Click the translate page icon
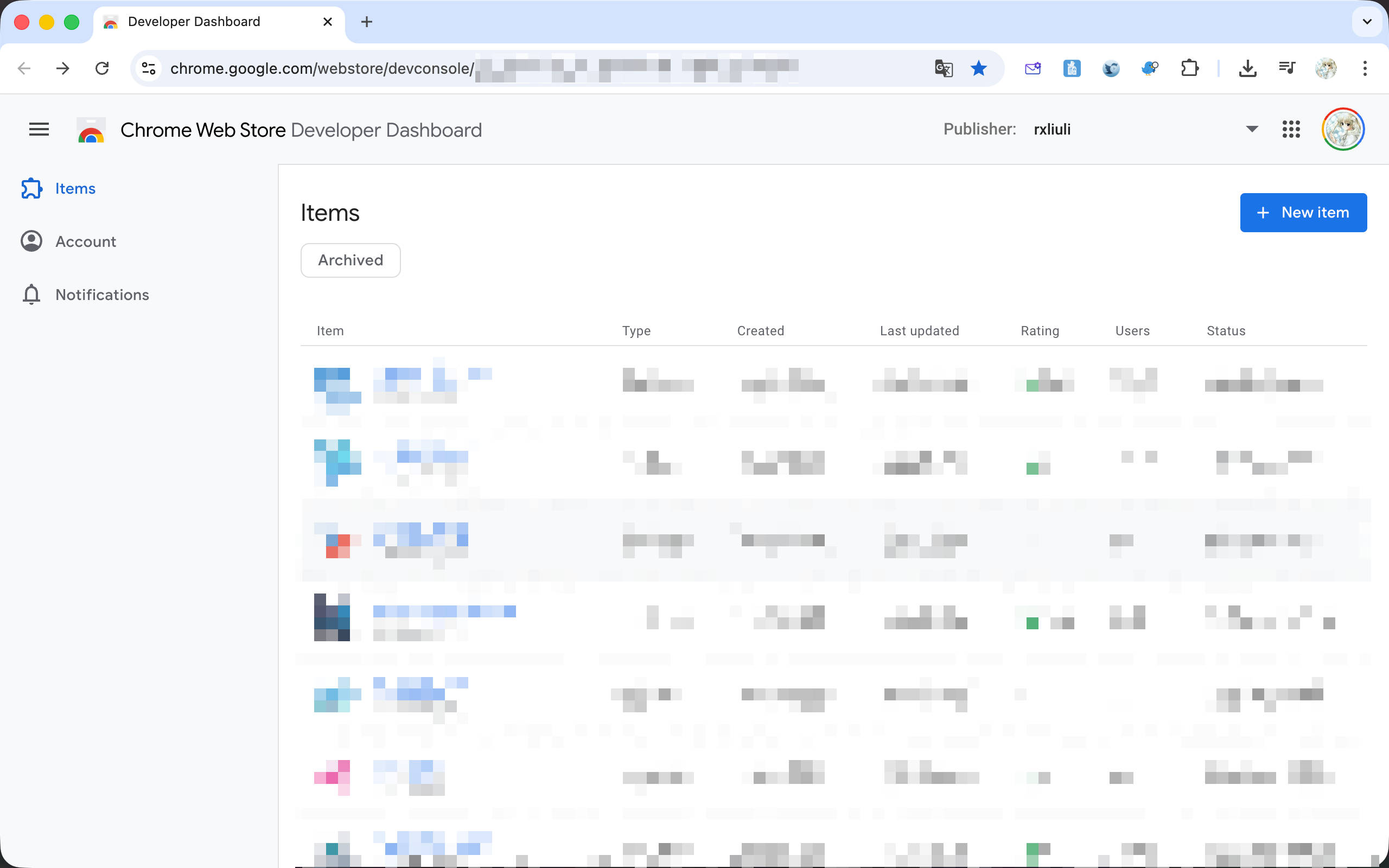1389x868 pixels. [944, 69]
